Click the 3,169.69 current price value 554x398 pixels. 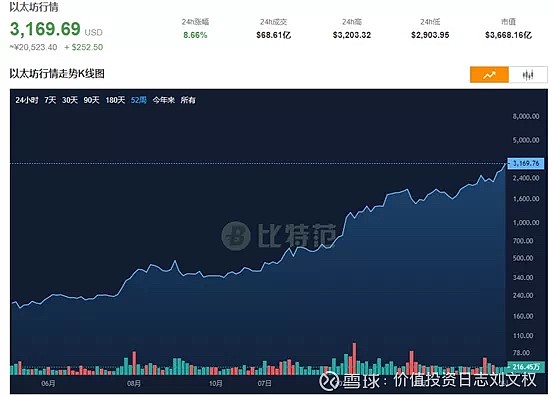click(x=45, y=29)
